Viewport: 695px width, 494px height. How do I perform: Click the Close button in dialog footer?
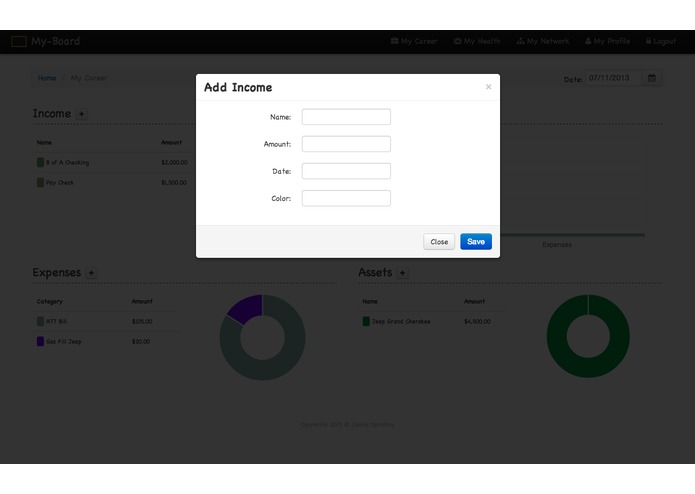point(439,241)
